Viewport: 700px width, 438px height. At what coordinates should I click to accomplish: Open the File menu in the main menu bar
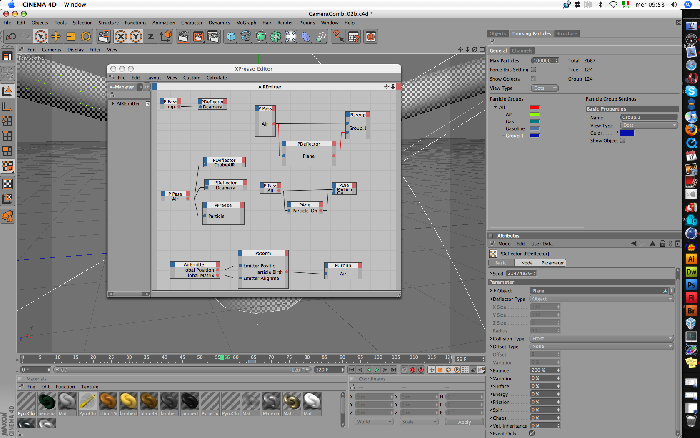[7, 22]
